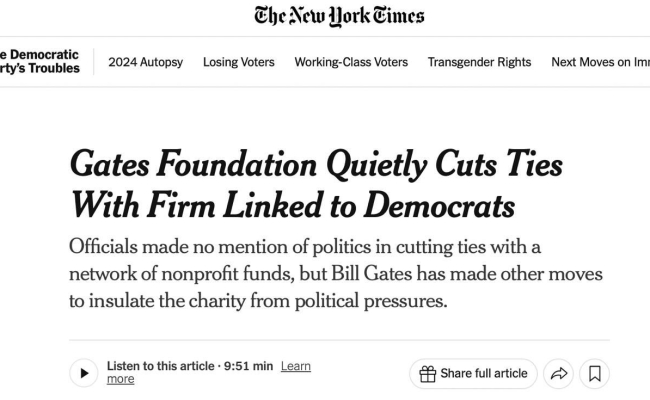Select the 2024 Autopsy topic
Screen dimensions: 650x400
point(146,62)
